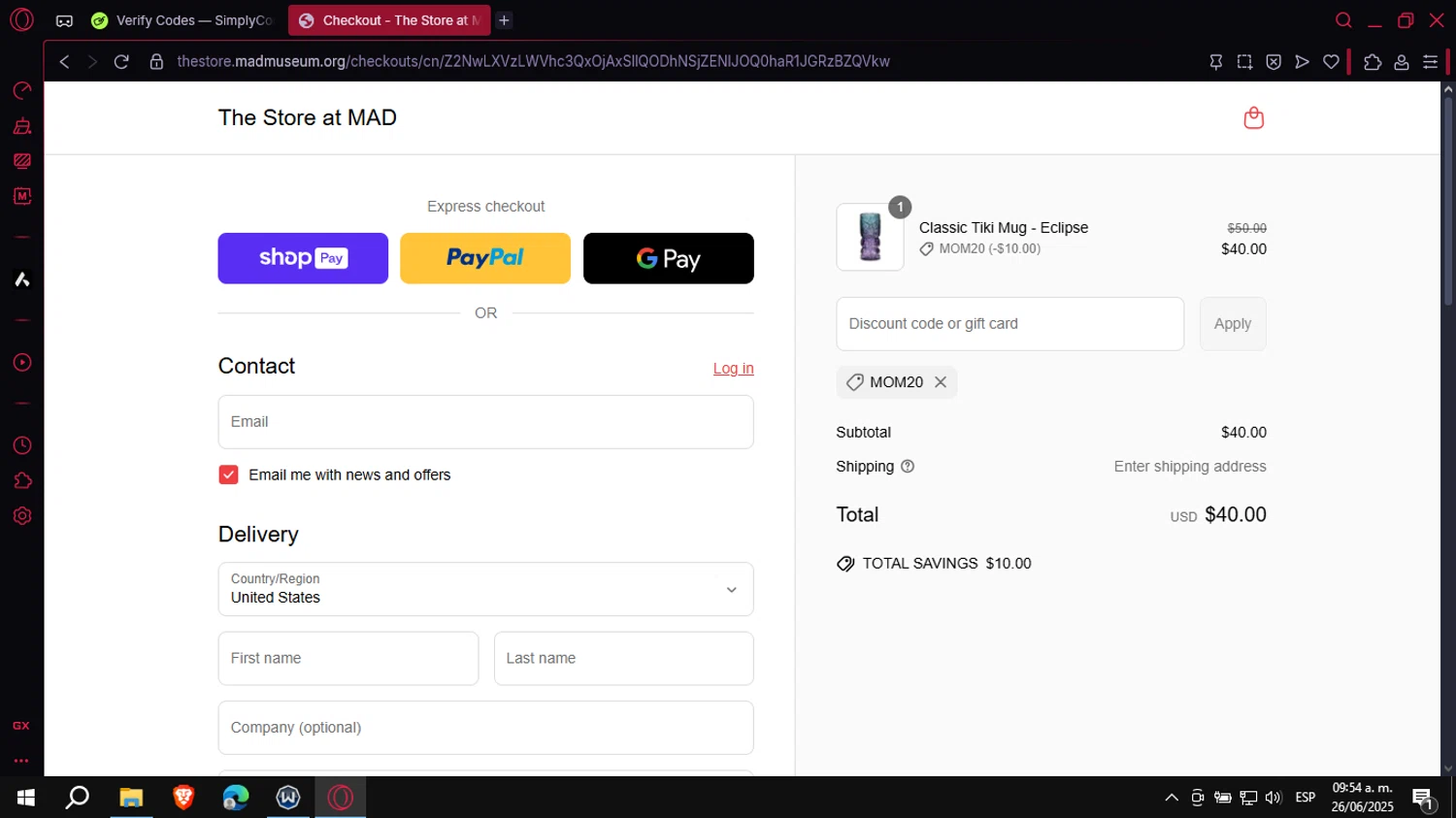Open Easy Setup sliders icon
This screenshot has height=818, width=1456.
[x=1430, y=61]
